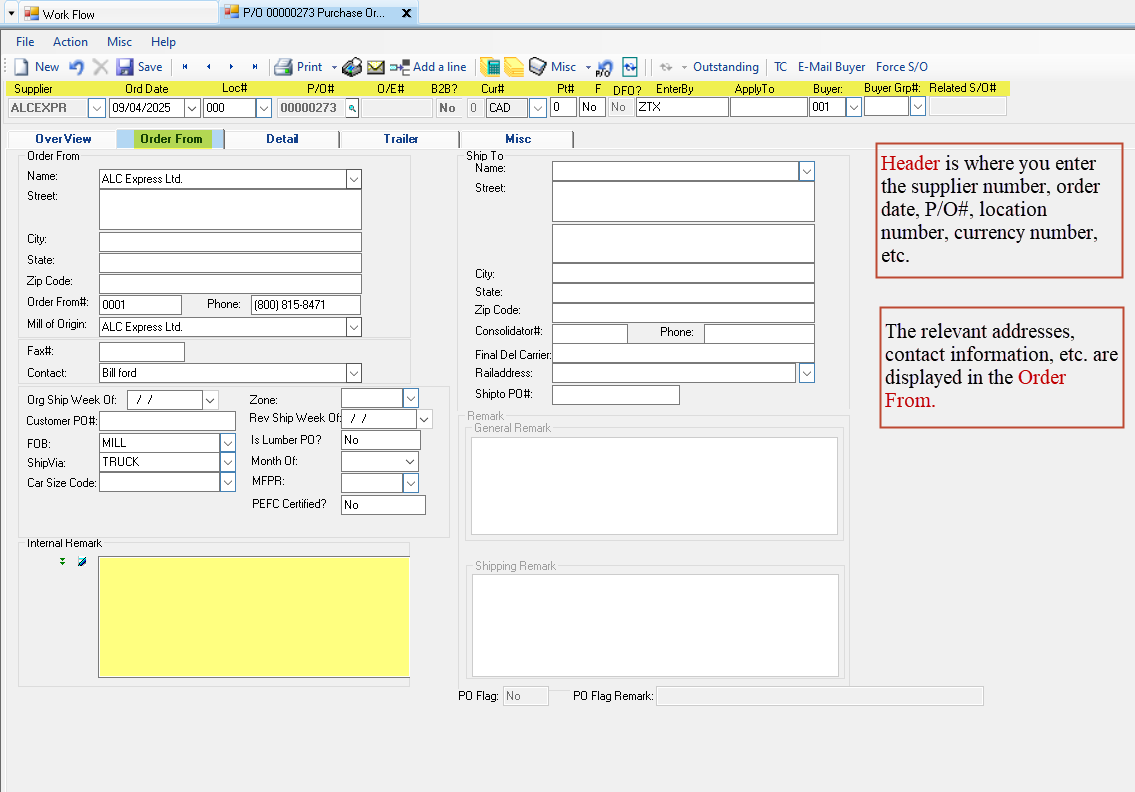The height and width of the screenshot is (792, 1135).
Task: Click the P/O# search magnifier icon
Action: 351,107
